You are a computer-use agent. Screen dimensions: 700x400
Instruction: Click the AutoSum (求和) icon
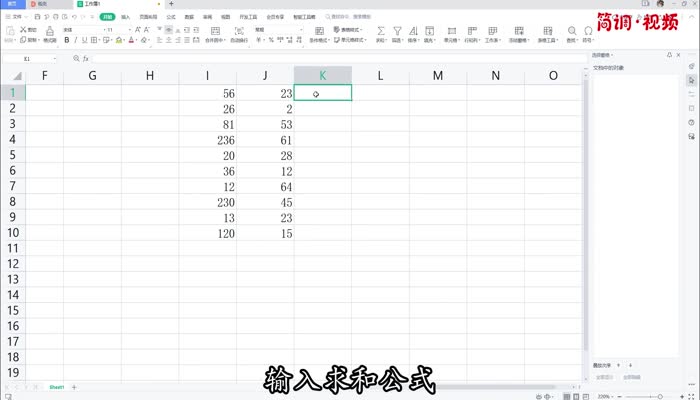click(x=381, y=31)
